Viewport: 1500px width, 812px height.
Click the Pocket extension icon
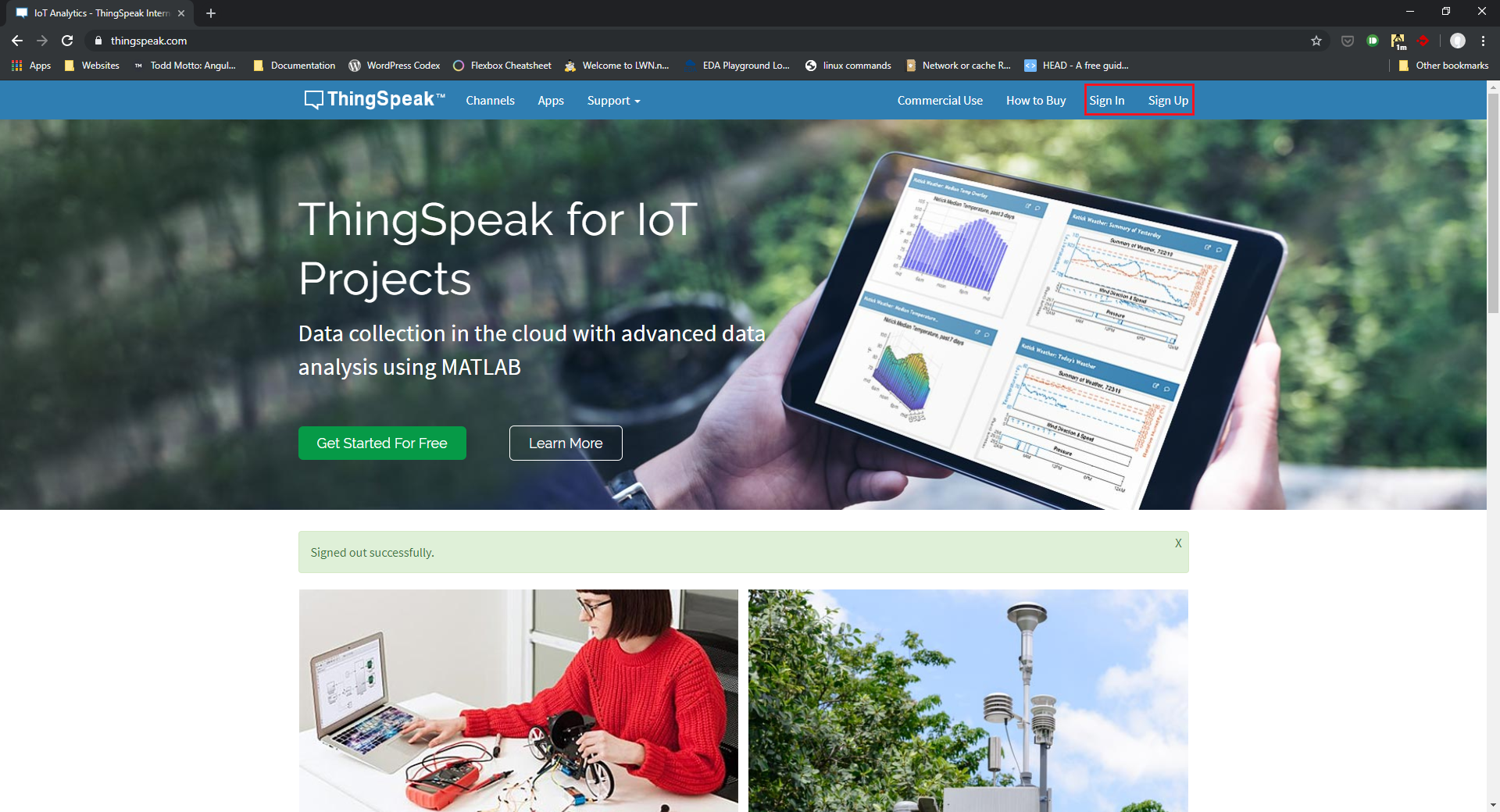coord(1348,41)
